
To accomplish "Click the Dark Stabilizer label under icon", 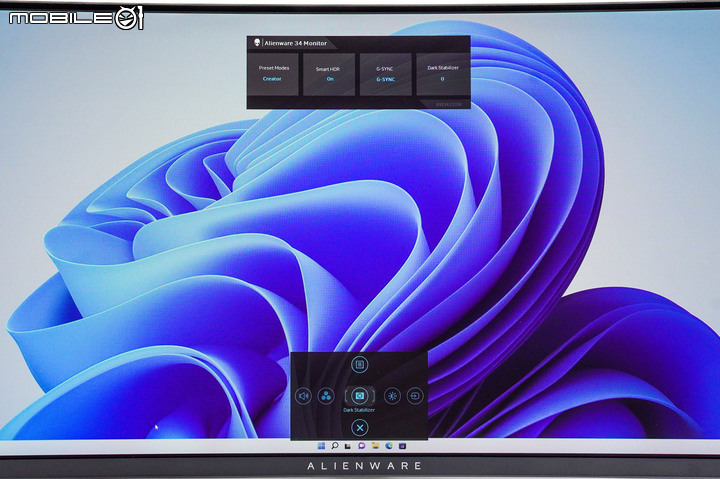I will tap(359, 410).
